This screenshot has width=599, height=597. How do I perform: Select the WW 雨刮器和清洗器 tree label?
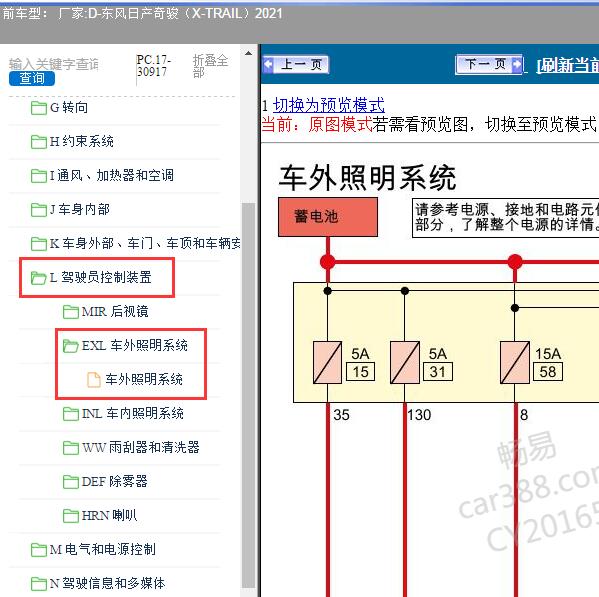[x=141, y=448]
